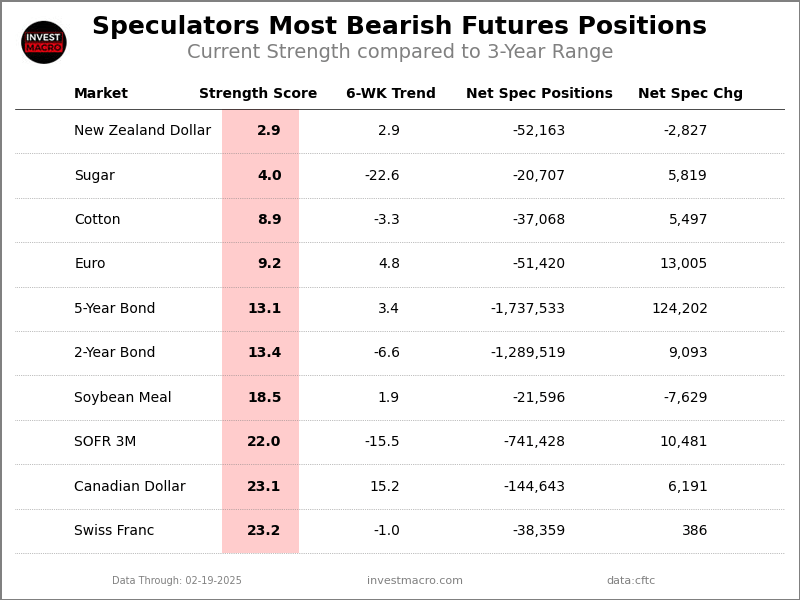The width and height of the screenshot is (800, 600).
Task: Click the Invest Macro logo icon
Action: 44,42
